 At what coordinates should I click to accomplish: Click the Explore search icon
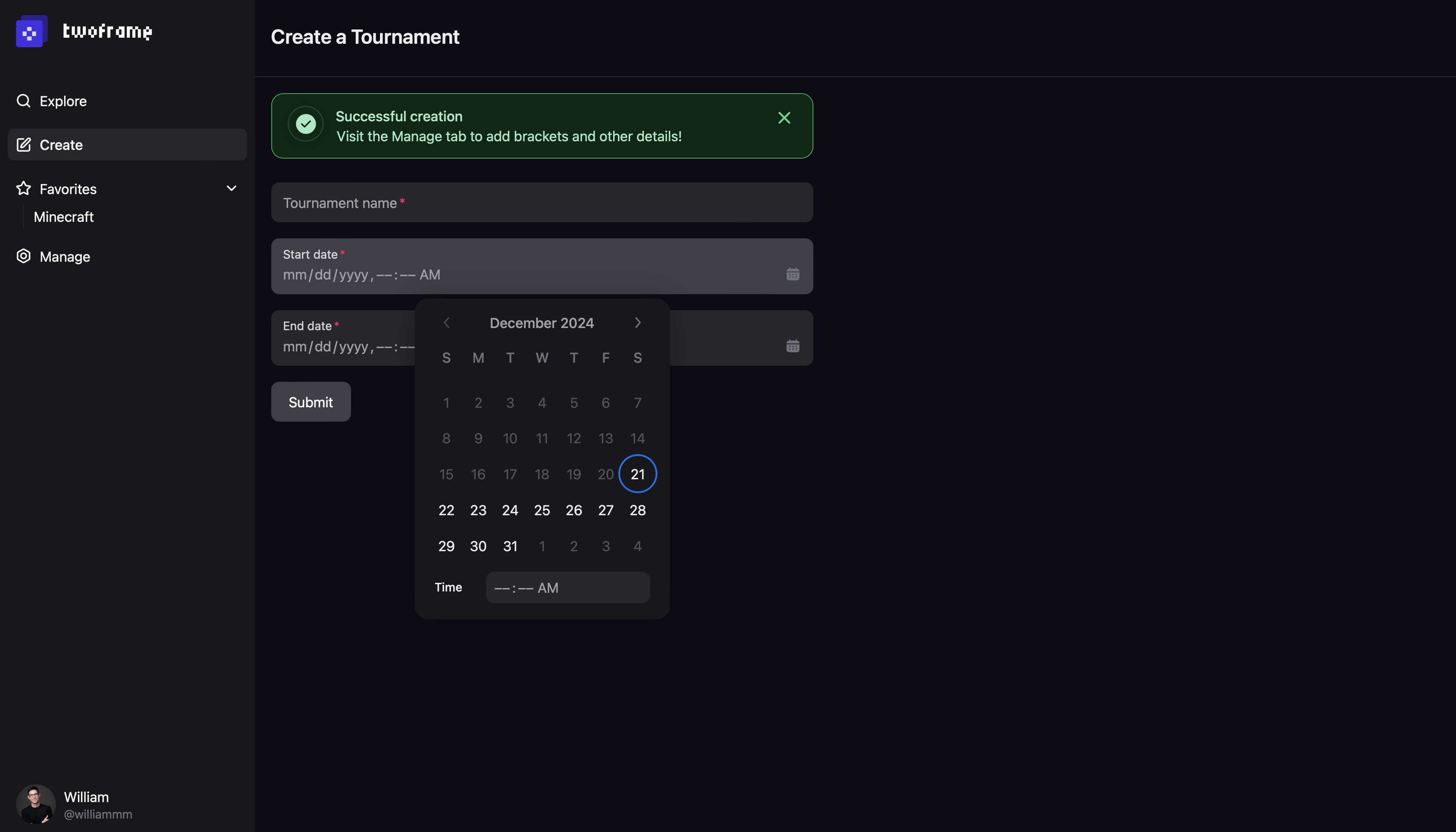[x=23, y=101]
